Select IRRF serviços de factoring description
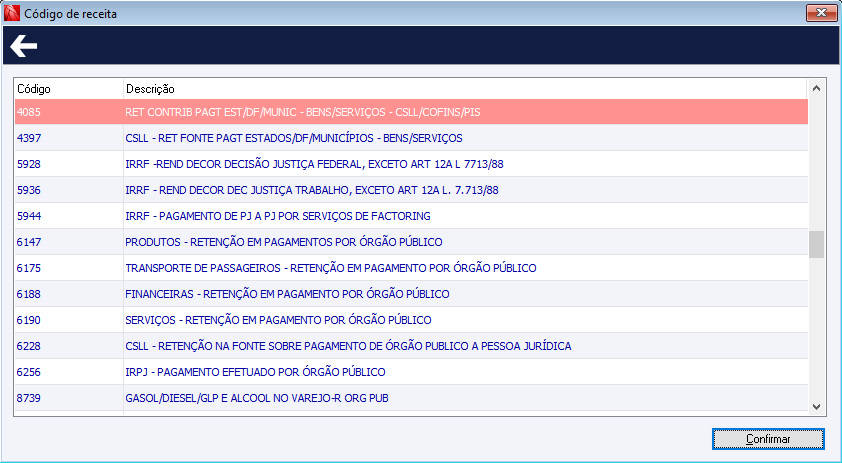 point(278,216)
